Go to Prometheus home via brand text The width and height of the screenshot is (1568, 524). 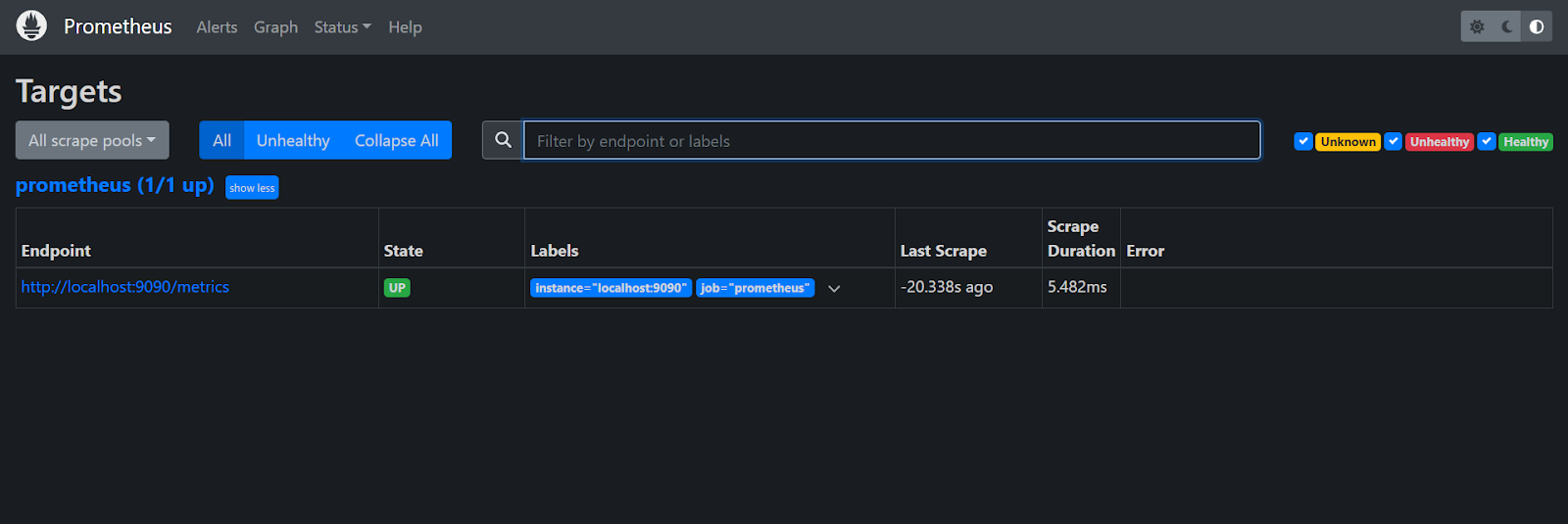pyautogui.click(x=118, y=26)
